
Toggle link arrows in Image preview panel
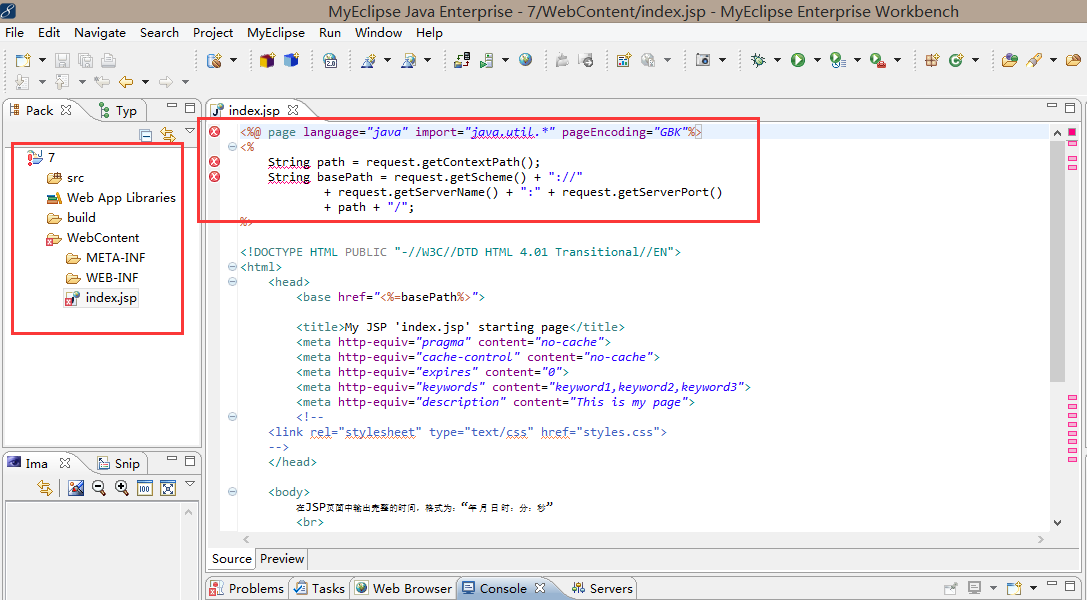tap(45, 488)
